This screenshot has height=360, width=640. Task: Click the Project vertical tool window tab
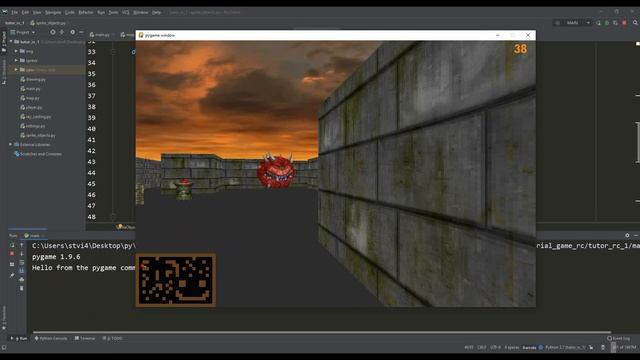(x=4, y=41)
